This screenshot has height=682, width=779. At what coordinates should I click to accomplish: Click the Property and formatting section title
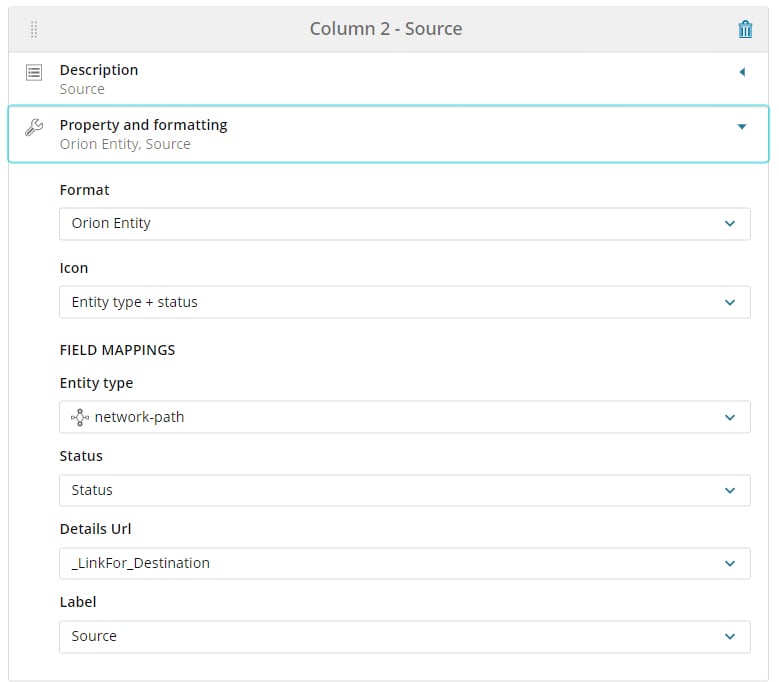click(x=143, y=125)
